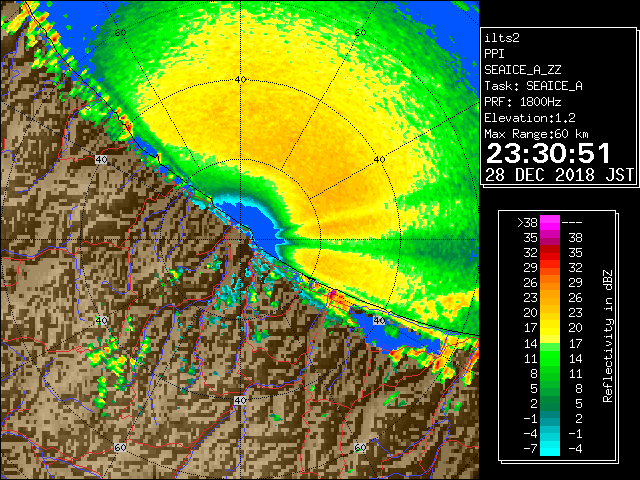Select the 'Task: SEAICE_A' line
This screenshot has height=480, width=640.
coord(533,86)
